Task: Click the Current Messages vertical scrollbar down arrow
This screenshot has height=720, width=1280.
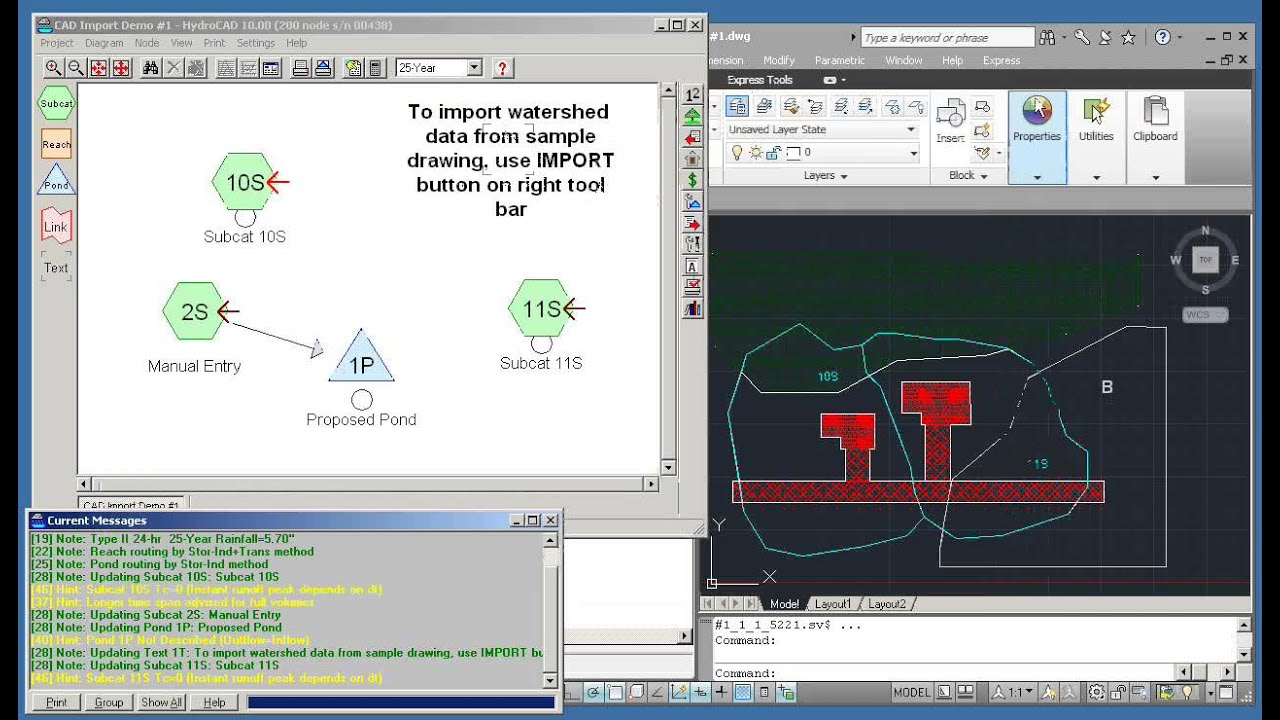Action: [x=550, y=680]
